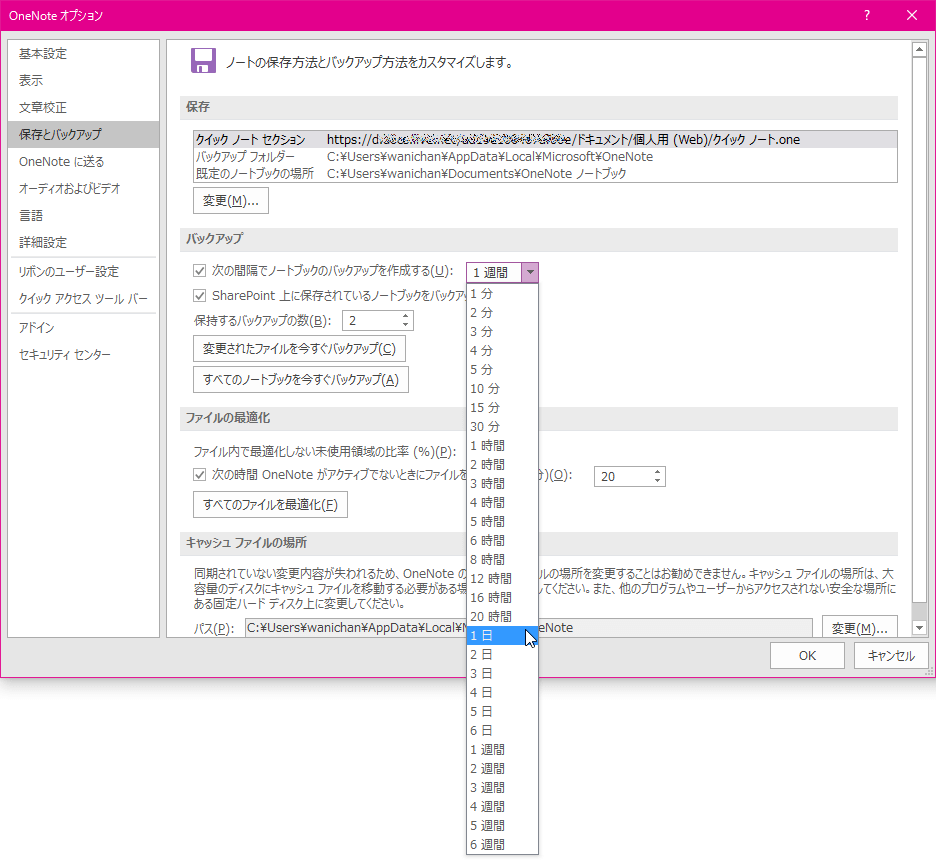The image size is (936, 860).
Task: Select 既定のノートブックの場所 row
Action: pyautogui.click(x=545, y=174)
